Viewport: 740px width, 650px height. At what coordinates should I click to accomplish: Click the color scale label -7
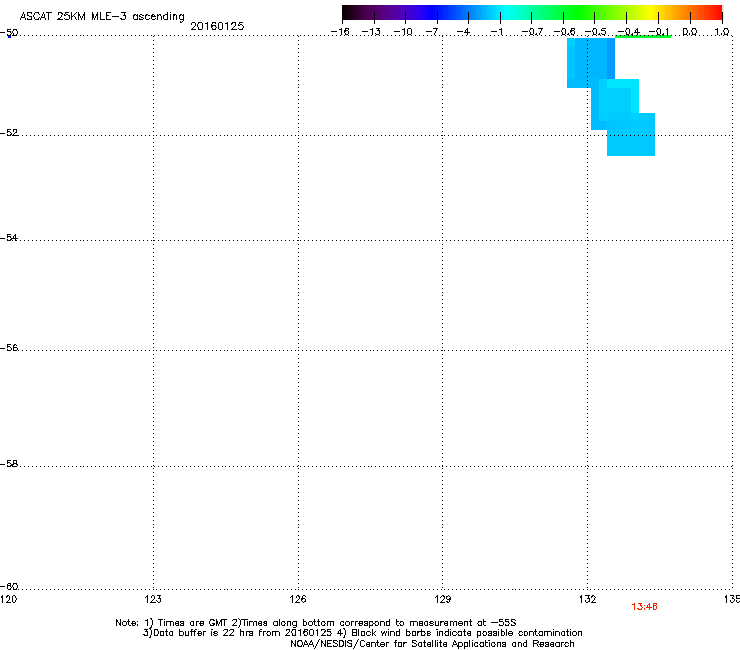432,32
